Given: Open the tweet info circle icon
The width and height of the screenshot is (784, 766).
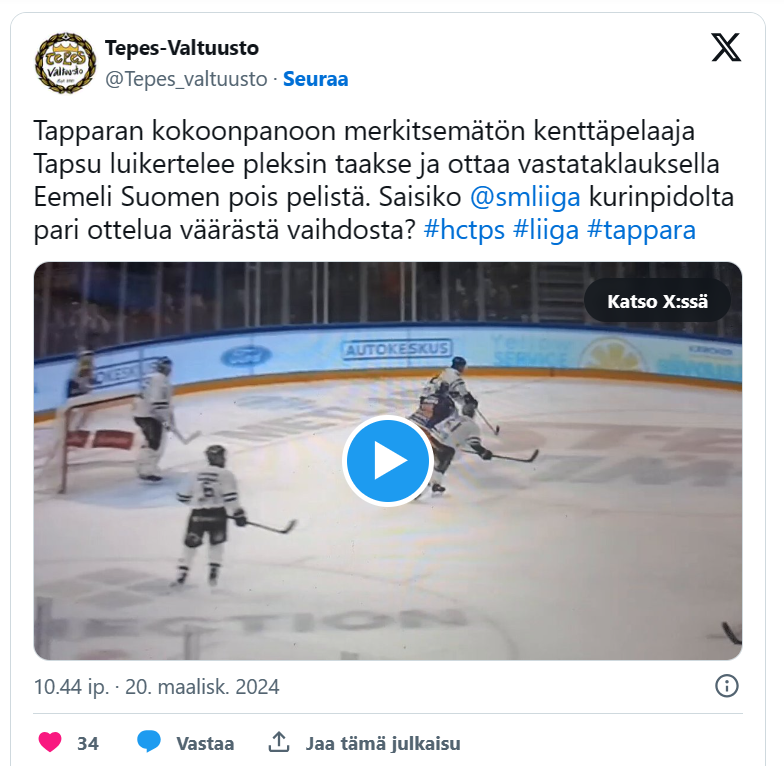Looking at the screenshot, I should click(726, 686).
